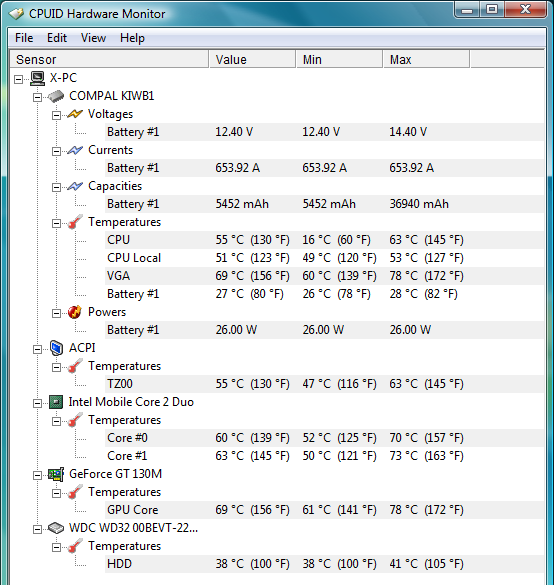Image resolution: width=554 pixels, height=585 pixels.
Task: Click the Value column header
Action: [x=253, y=60]
